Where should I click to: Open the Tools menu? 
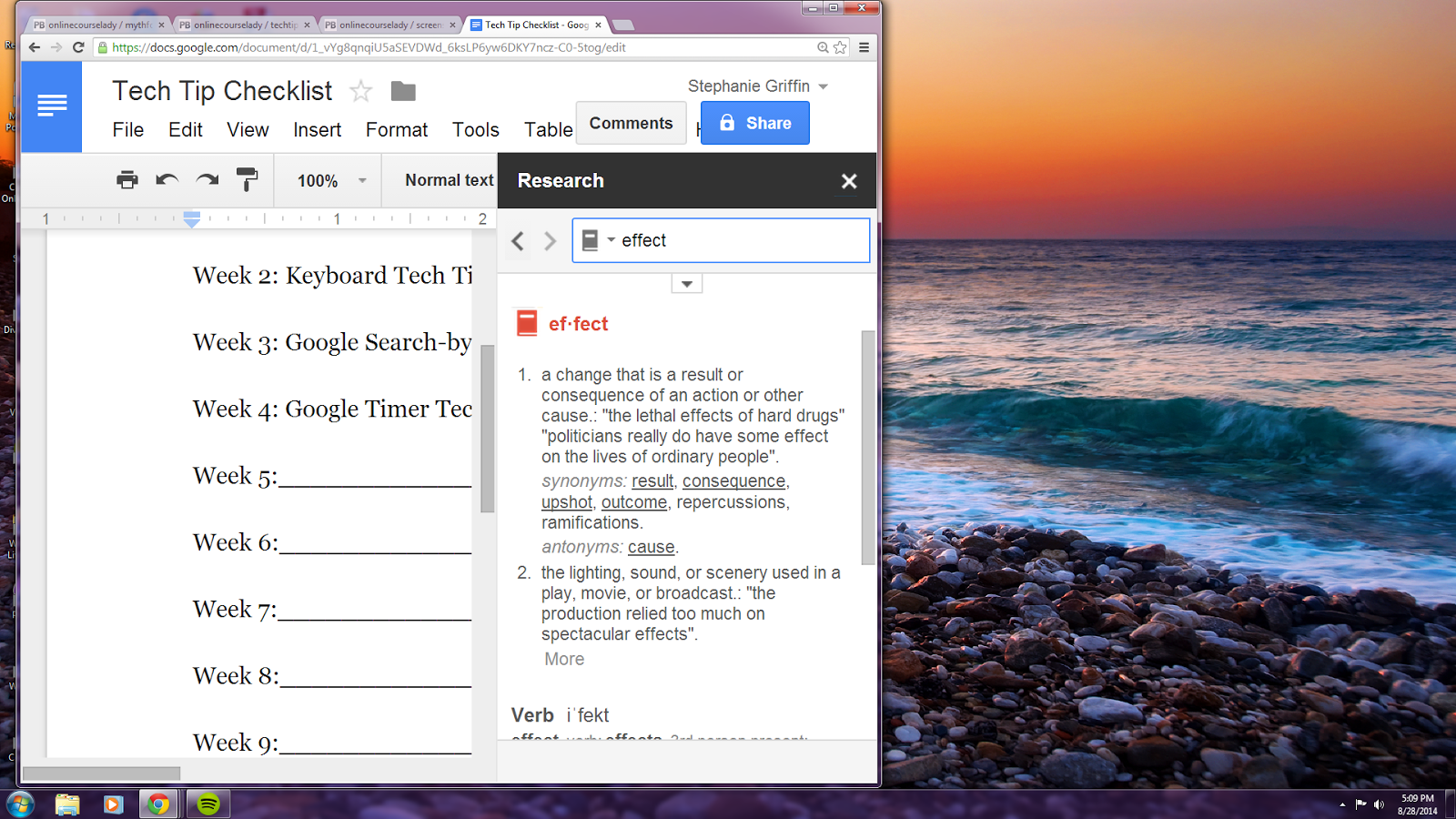tap(476, 130)
